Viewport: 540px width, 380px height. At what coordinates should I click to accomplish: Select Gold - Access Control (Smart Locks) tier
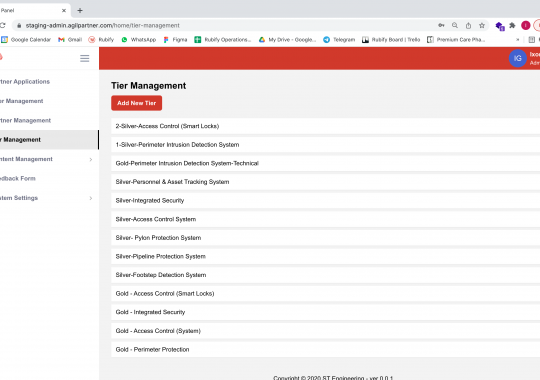pyautogui.click(x=325, y=294)
